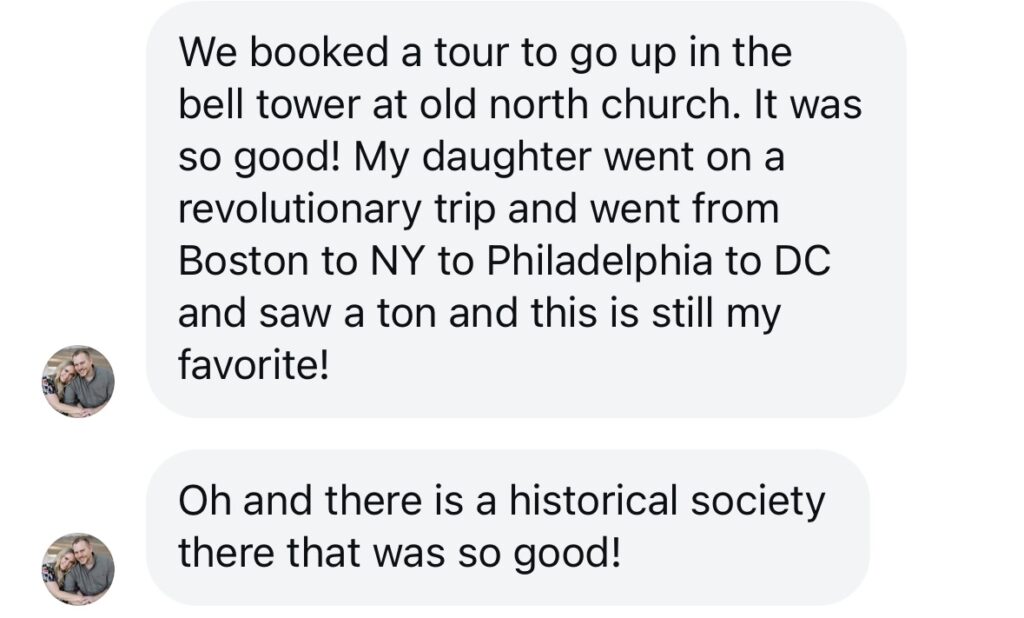1024x618 pixels.
Task: Click the text "DC" in the first message
Action: click(x=803, y=263)
